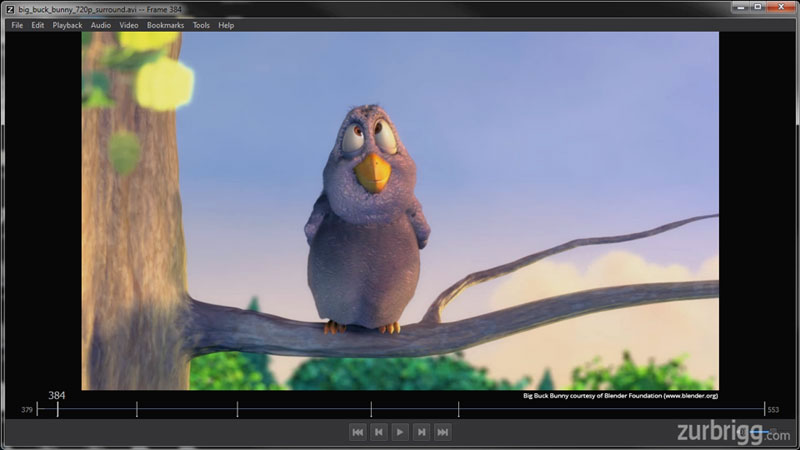Open the Tools menu
Image resolution: width=800 pixels, height=450 pixels.
201,25
